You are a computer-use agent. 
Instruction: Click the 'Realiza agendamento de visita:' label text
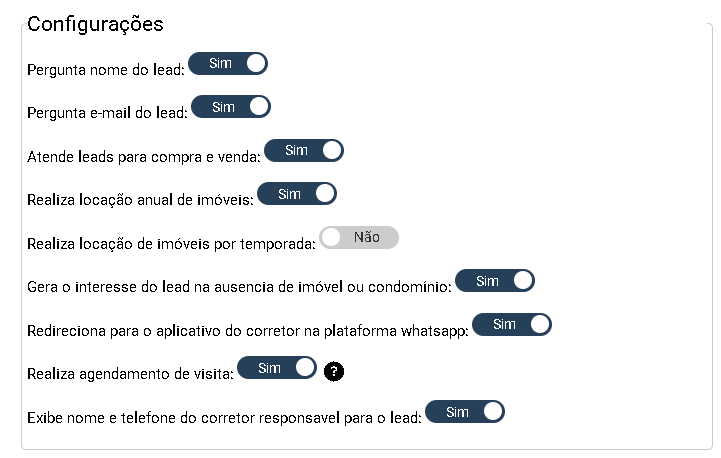[x=131, y=374]
